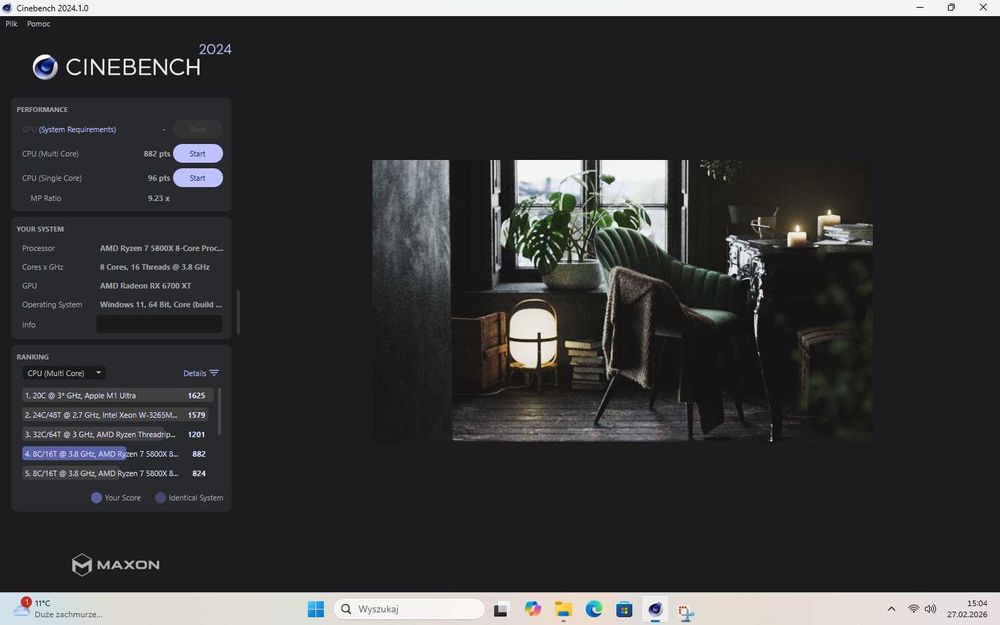This screenshot has height=625, width=1000.
Task: Click the 8 Cores, 16 Threads text
Action: coord(154,267)
